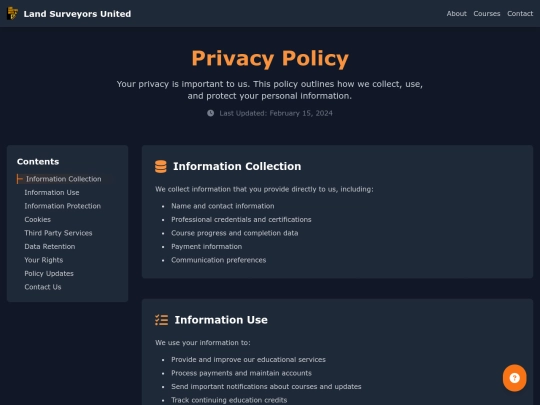This screenshot has height=405, width=540.
Task: Click 'Payment information' list item
Action: click(206, 247)
